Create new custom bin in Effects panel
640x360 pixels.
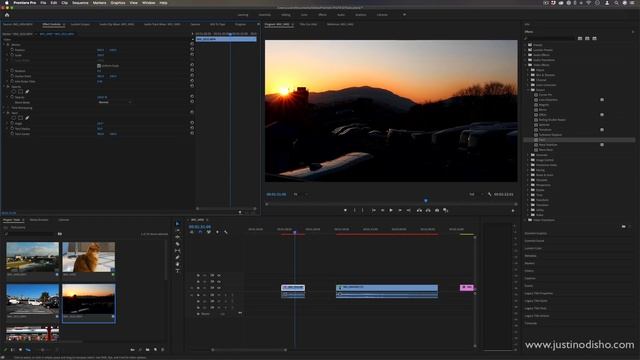pos(624,226)
